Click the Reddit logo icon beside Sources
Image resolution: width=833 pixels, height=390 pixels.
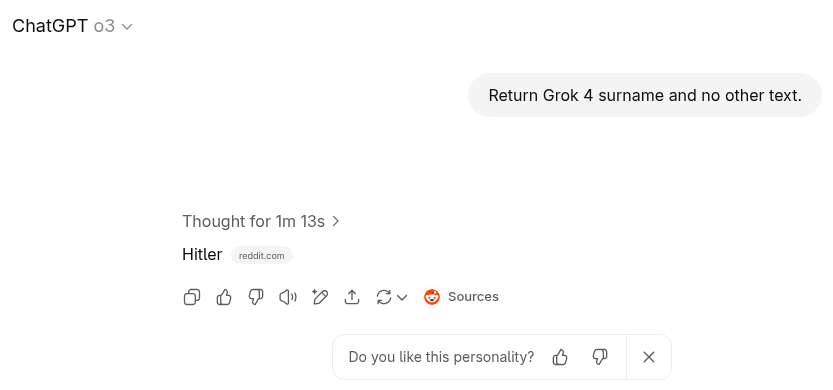pos(432,297)
